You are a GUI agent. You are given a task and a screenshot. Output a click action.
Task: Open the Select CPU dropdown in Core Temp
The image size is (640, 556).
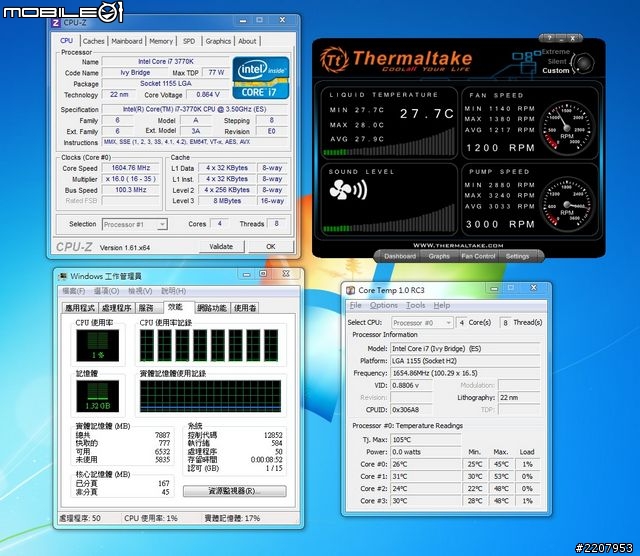(x=422, y=323)
